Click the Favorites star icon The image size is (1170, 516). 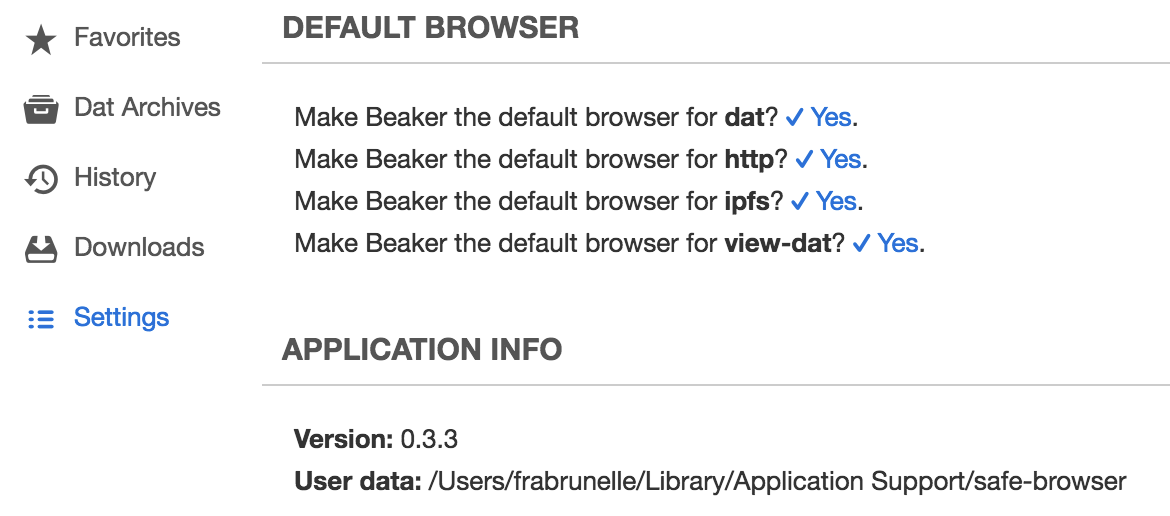click(x=41, y=39)
